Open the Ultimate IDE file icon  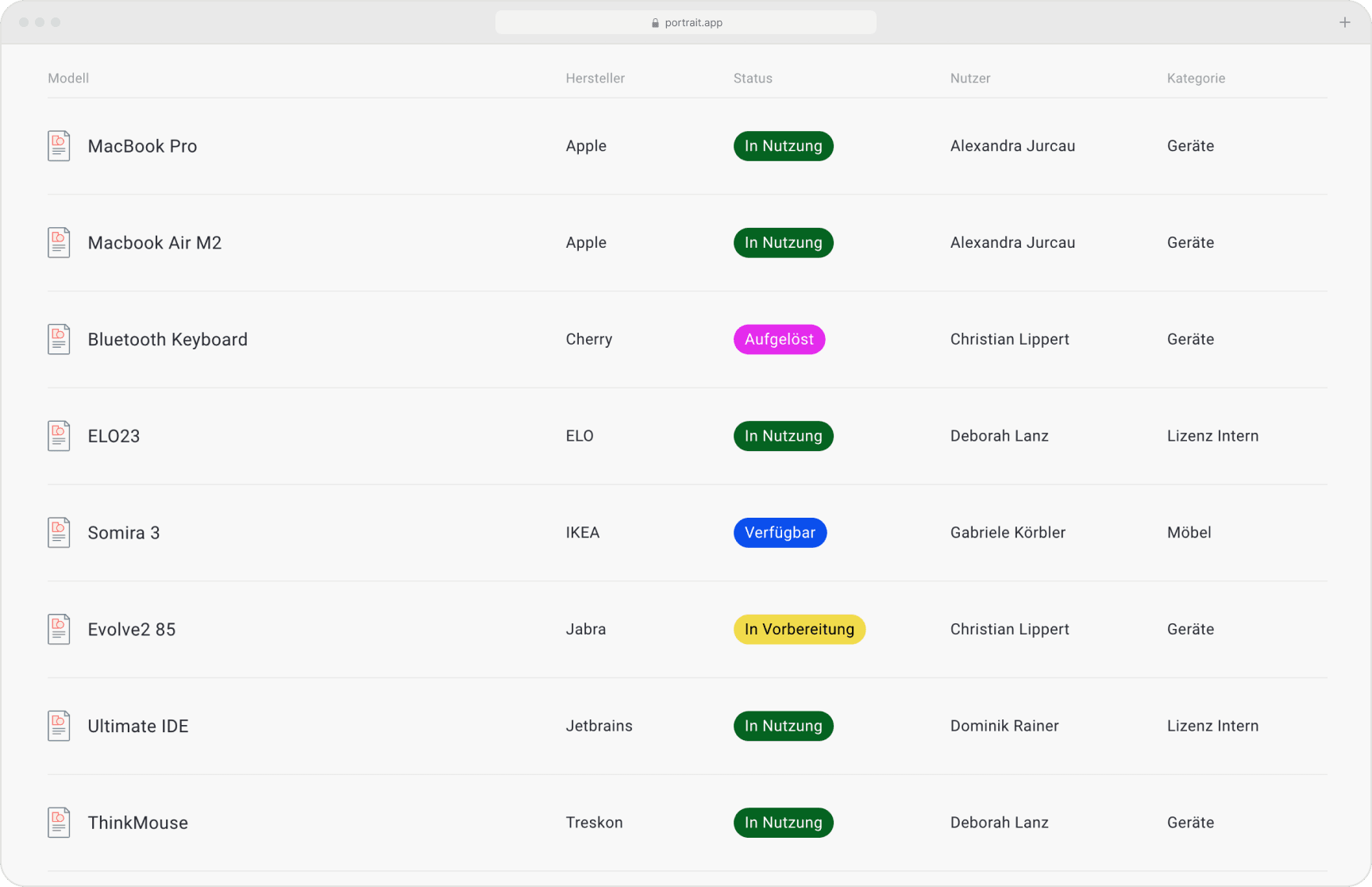[59, 725]
